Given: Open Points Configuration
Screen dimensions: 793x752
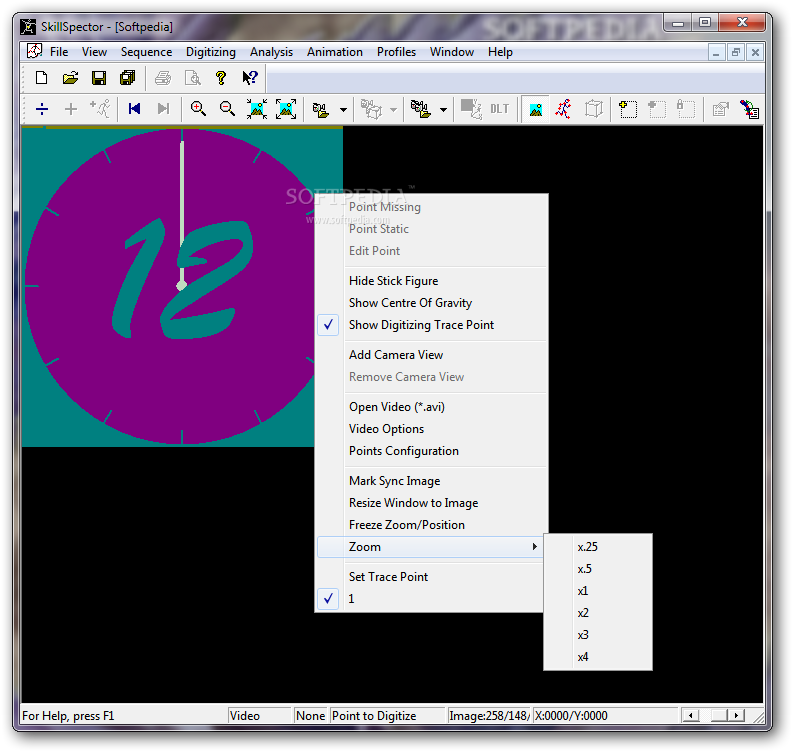Looking at the screenshot, I should (431, 451).
